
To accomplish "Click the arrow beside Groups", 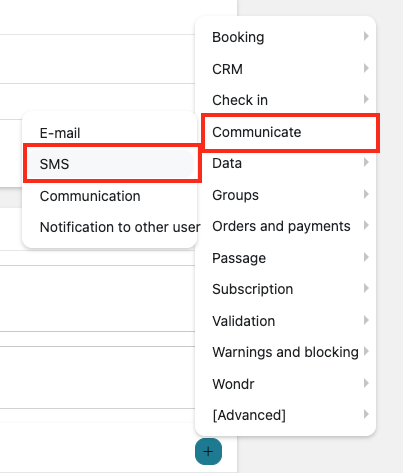I will point(366,194).
